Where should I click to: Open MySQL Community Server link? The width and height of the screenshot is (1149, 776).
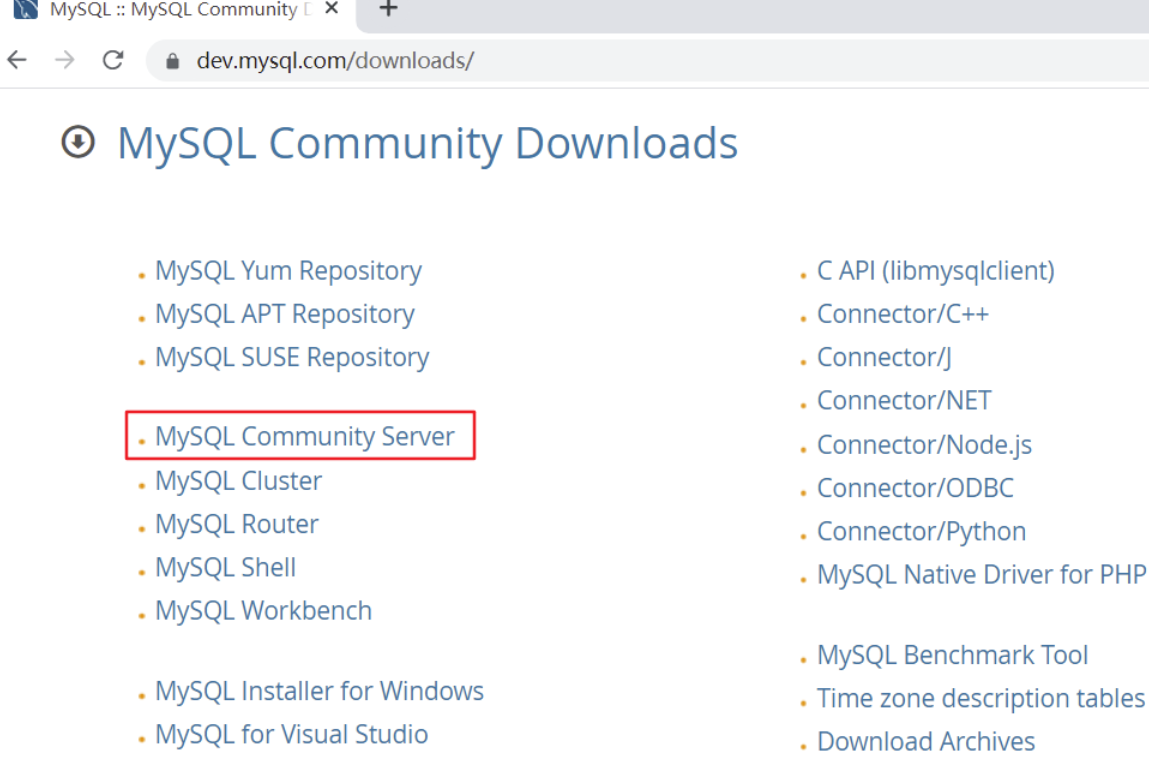[304, 437]
